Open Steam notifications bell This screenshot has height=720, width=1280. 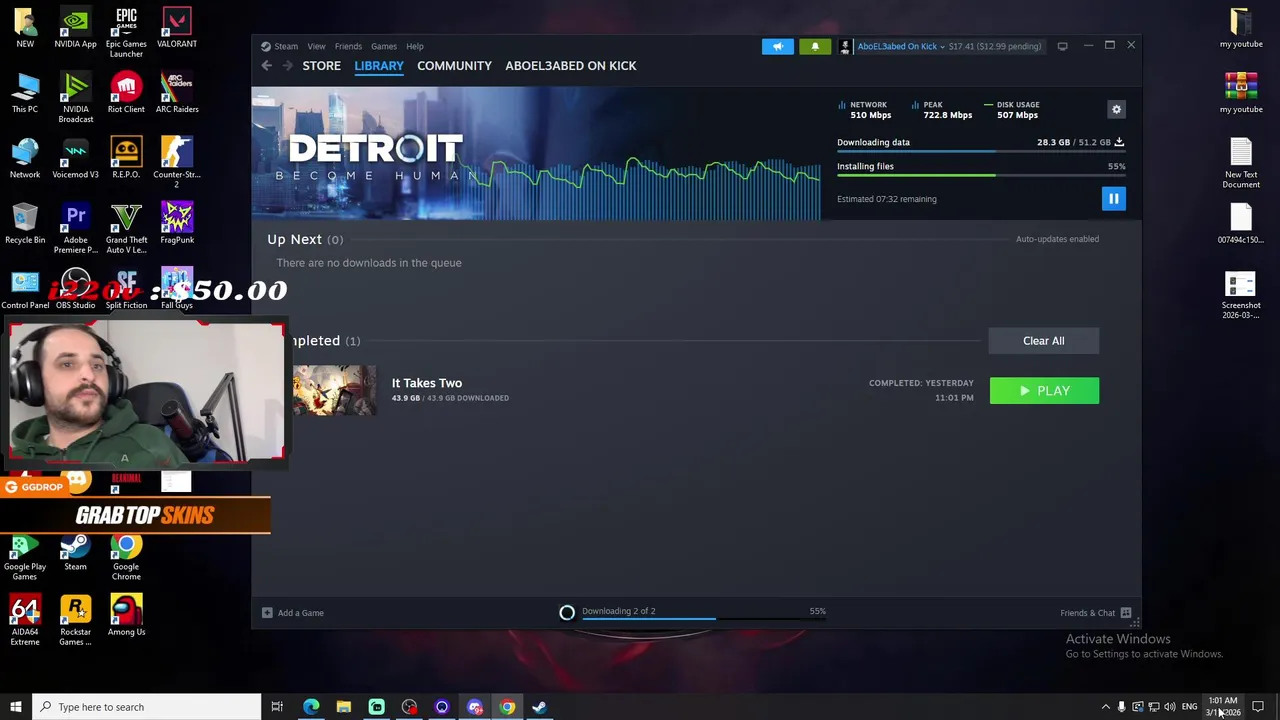tap(815, 46)
